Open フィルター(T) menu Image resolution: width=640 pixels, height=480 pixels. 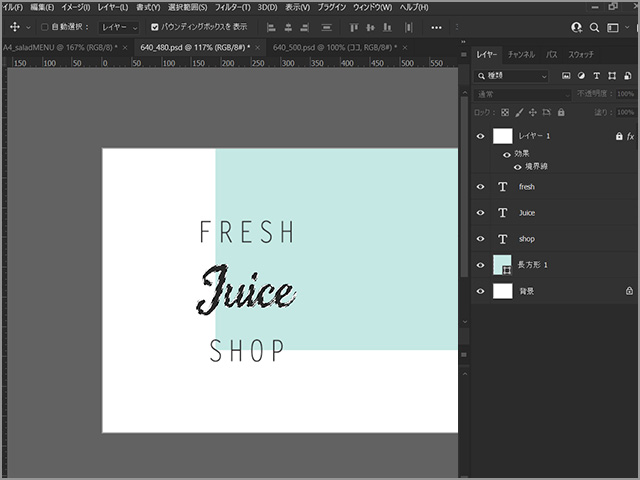(x=233, y=7)
